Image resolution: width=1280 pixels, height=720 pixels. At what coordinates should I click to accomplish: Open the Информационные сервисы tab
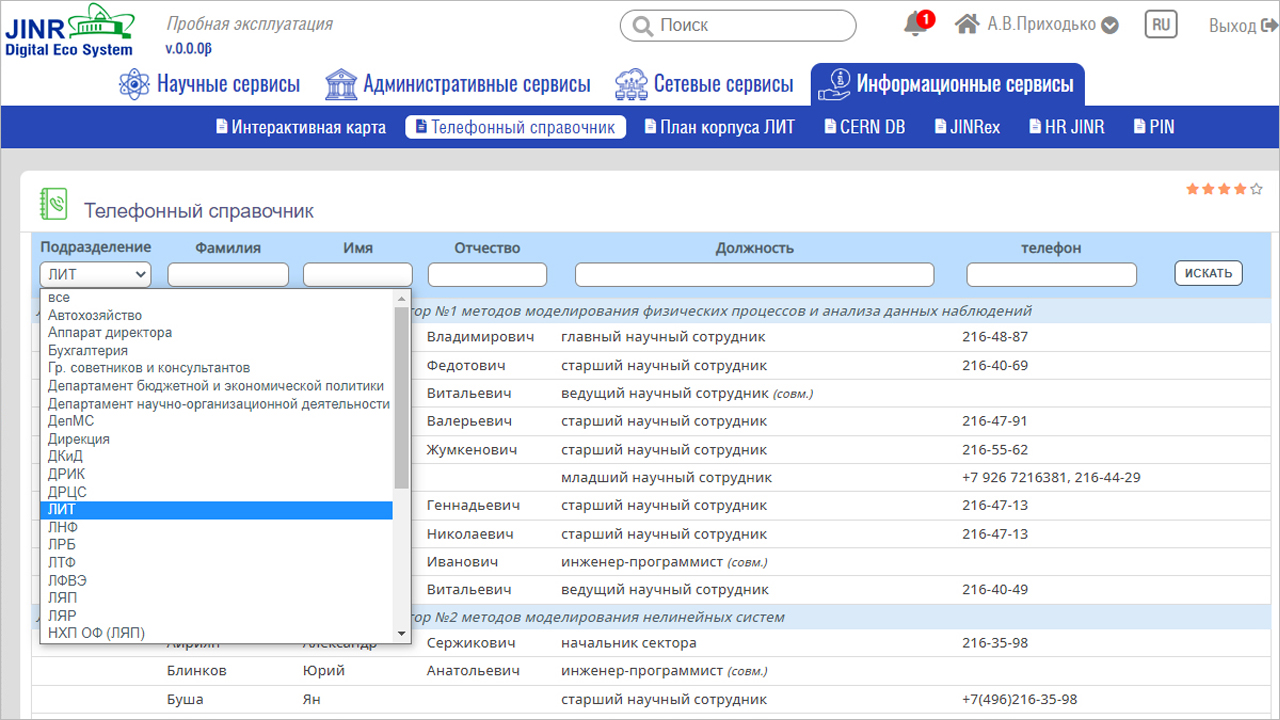[x=948, y=84]
